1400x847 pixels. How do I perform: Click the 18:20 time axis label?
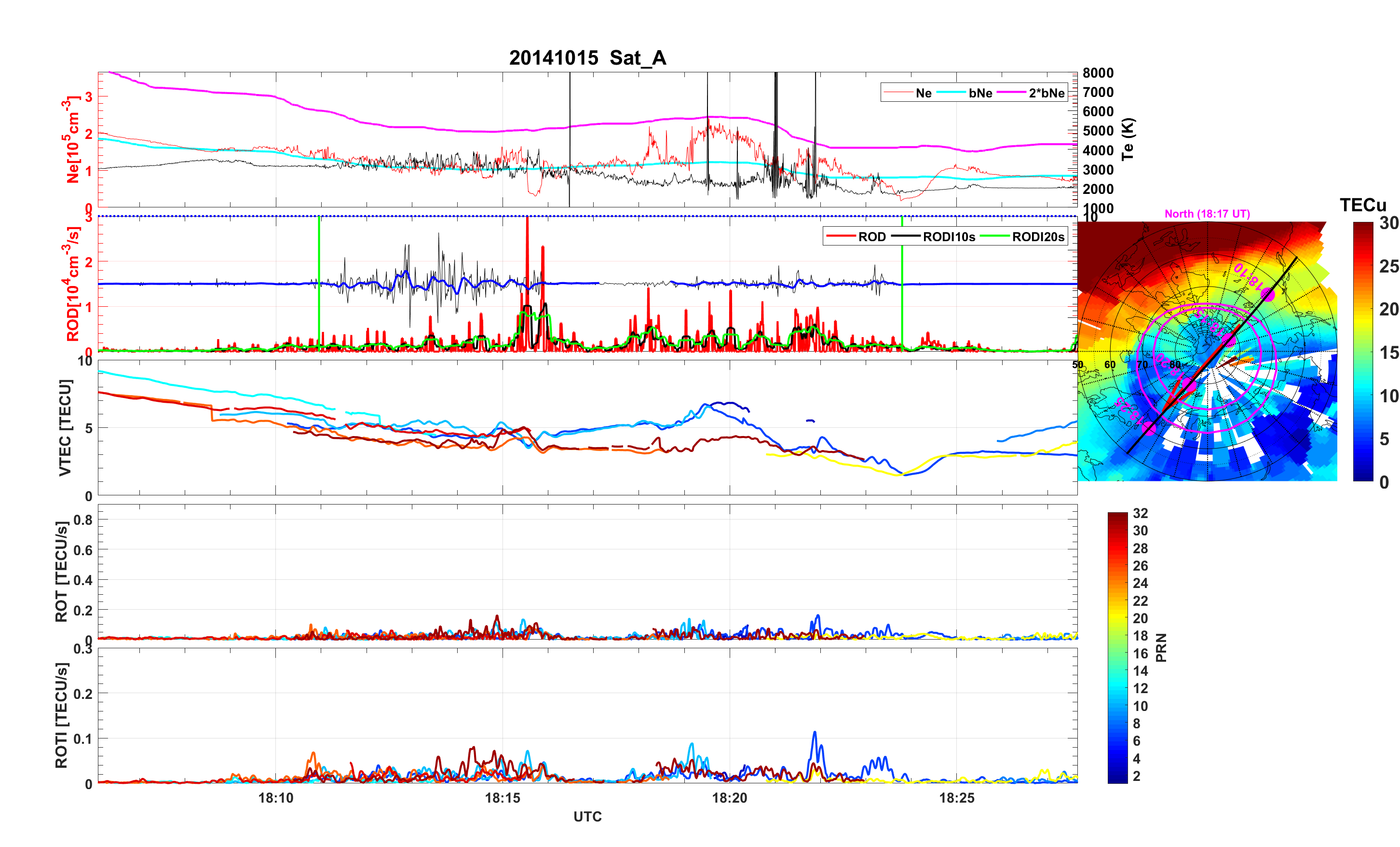[x=730, y=798]
